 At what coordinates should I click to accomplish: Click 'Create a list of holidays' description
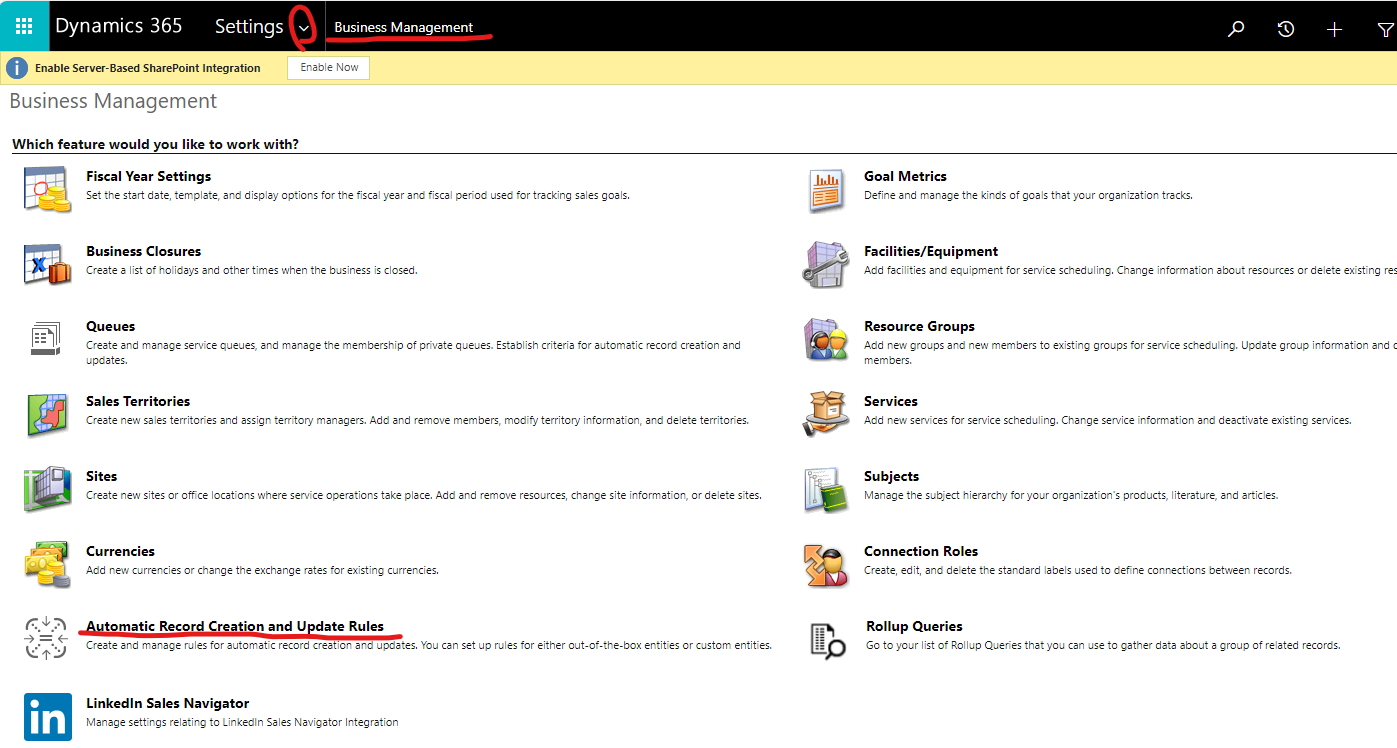[252, 270]
